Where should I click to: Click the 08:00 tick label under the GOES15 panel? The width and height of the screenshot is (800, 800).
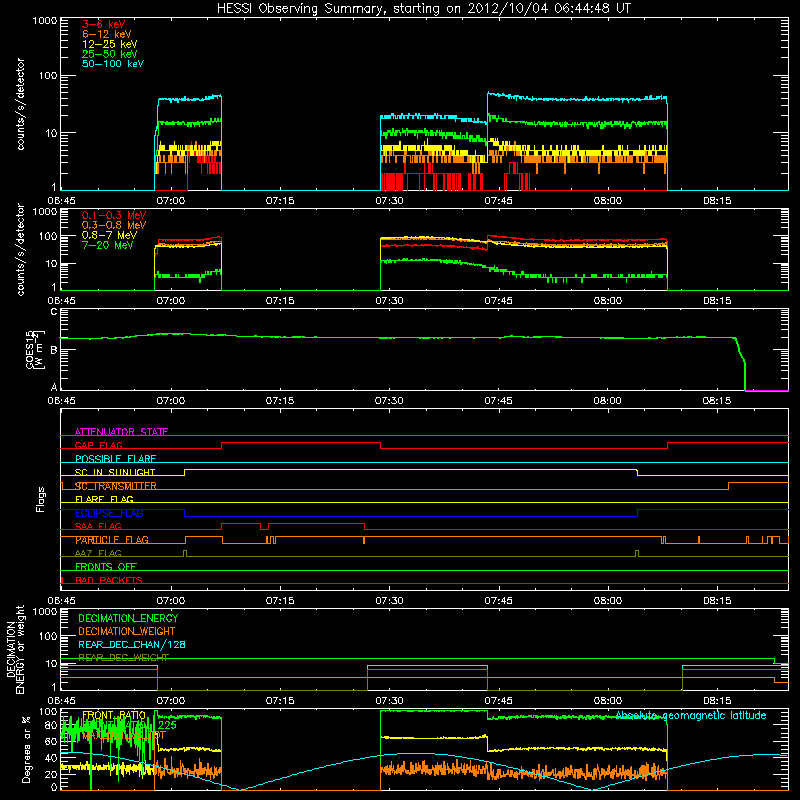(x=607, y=401)
